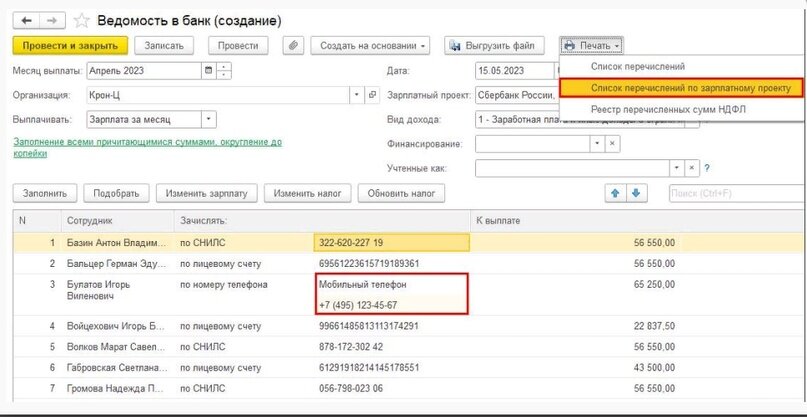Image resolution: width=807 pixels, height=417 pixels.
Task: Select Список перечислений по зарплатному проекту
Action: click(x=681, y=88)
